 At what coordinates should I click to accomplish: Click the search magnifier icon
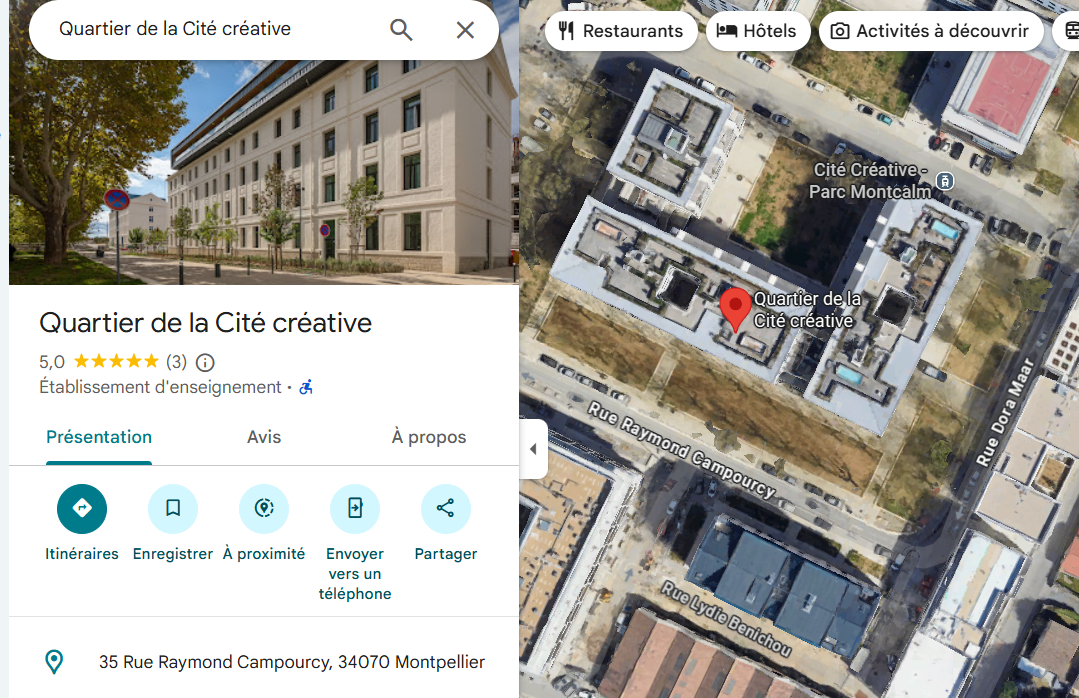point(401,30)
